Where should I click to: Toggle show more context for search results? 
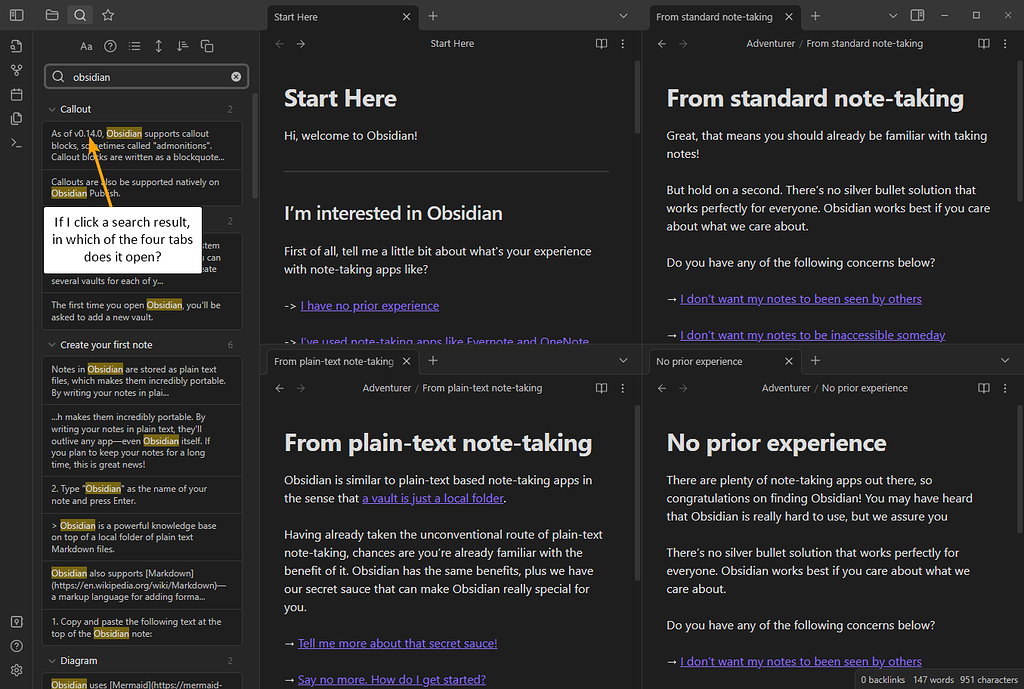(134, 46)
